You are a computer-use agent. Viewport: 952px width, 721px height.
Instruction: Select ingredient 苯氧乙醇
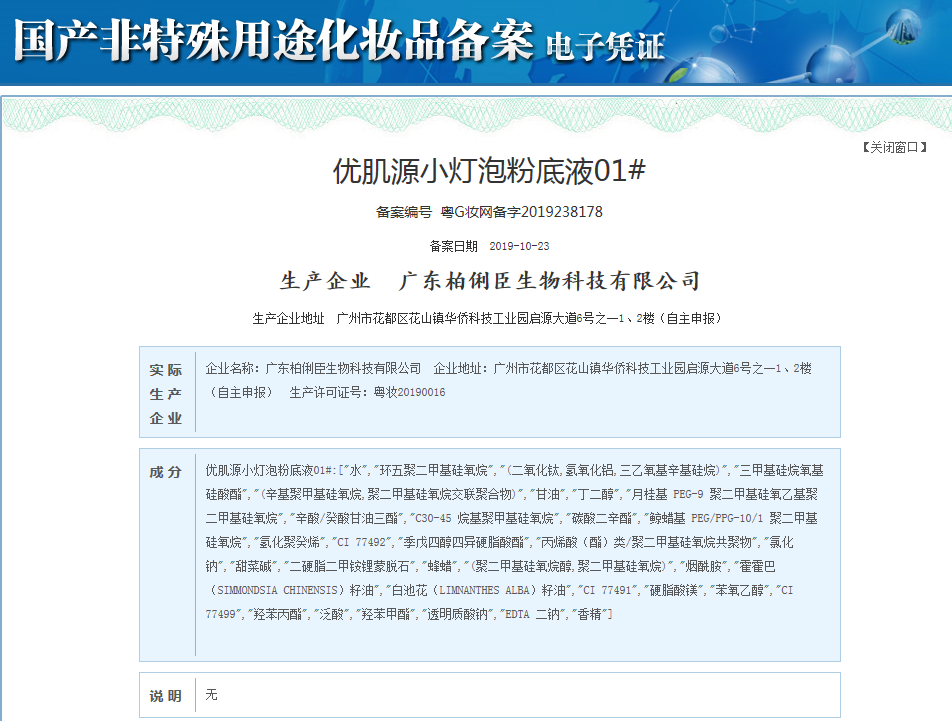click(740, 590)
